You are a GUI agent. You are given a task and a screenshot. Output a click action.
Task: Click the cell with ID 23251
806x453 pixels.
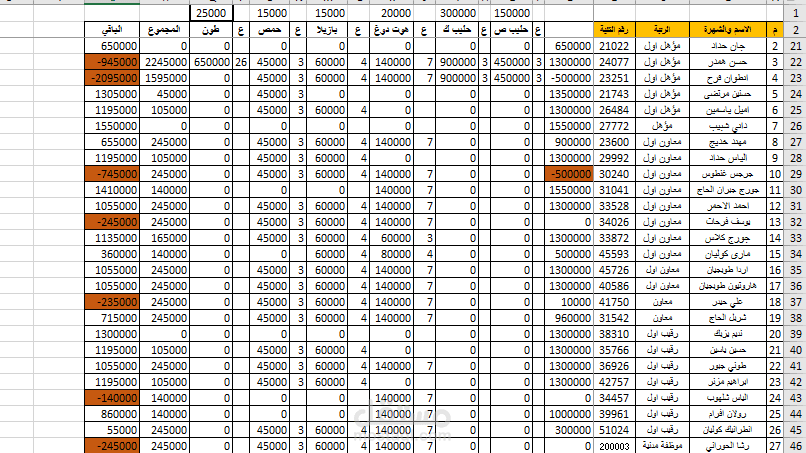(614, 78)
